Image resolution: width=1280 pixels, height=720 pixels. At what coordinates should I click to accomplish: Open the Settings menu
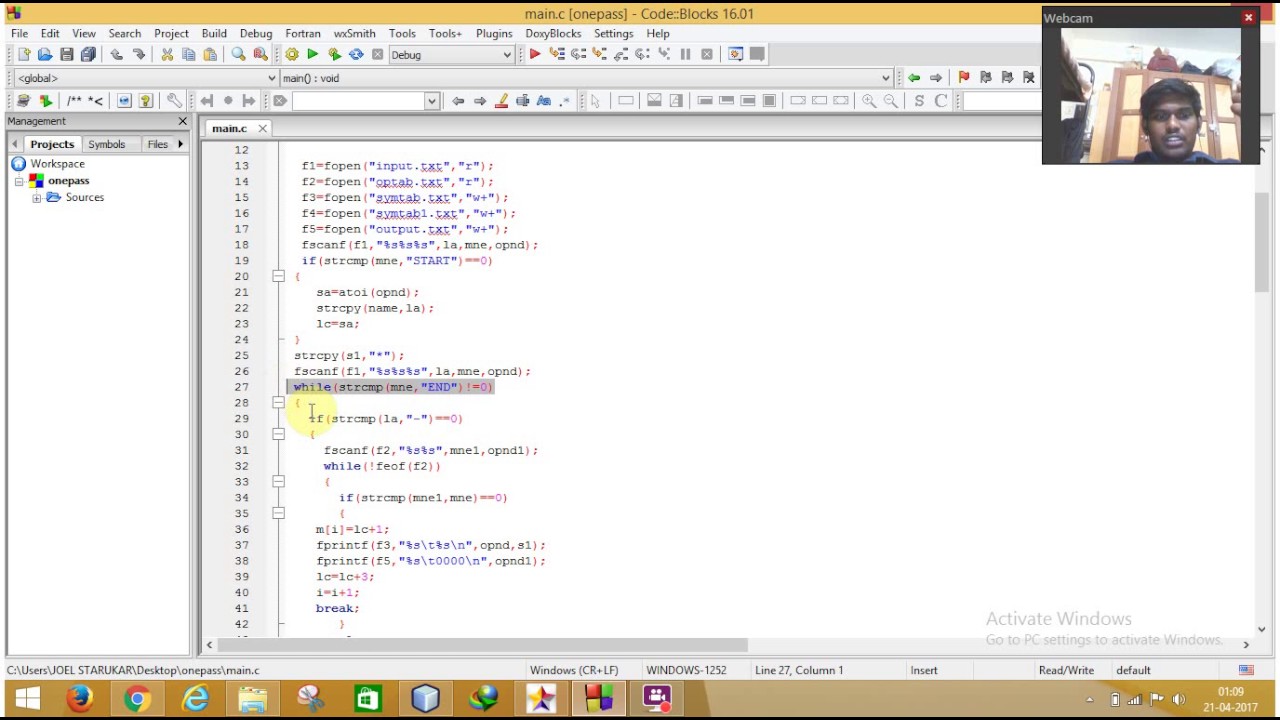[613, 33]
